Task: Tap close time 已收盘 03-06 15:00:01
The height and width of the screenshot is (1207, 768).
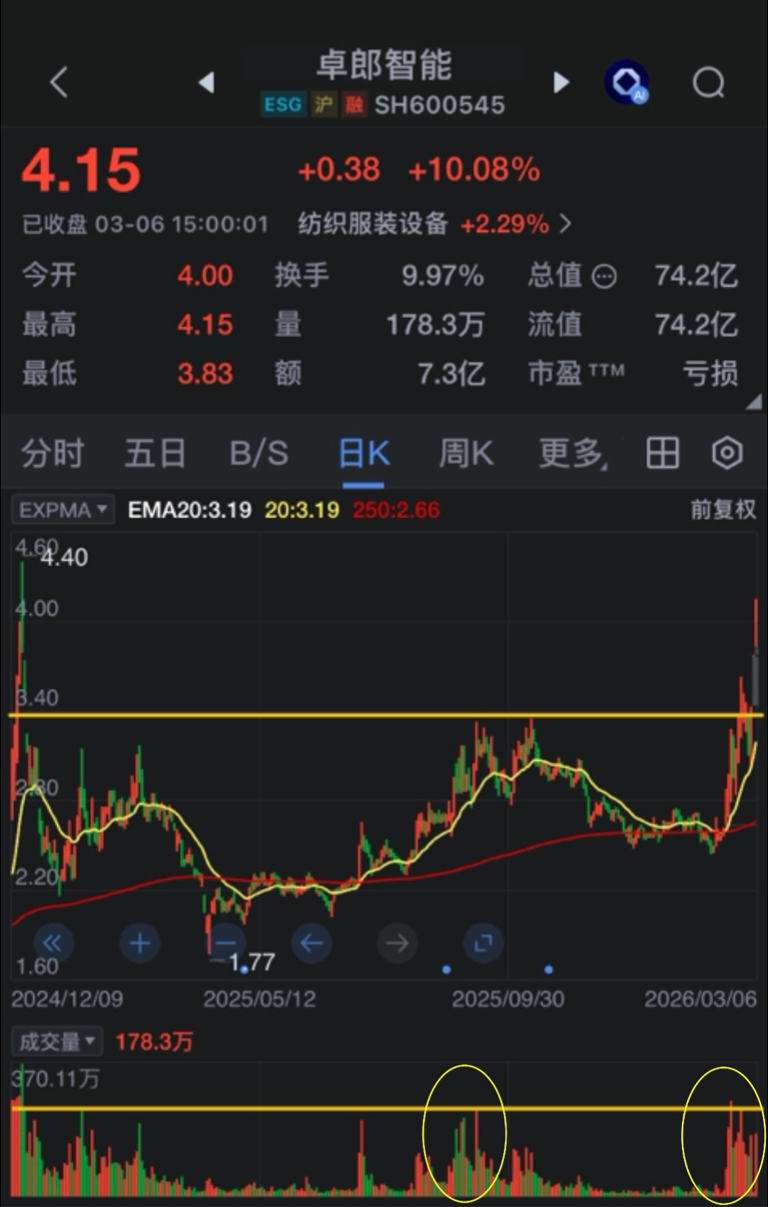Action: (x=145, y=224)
